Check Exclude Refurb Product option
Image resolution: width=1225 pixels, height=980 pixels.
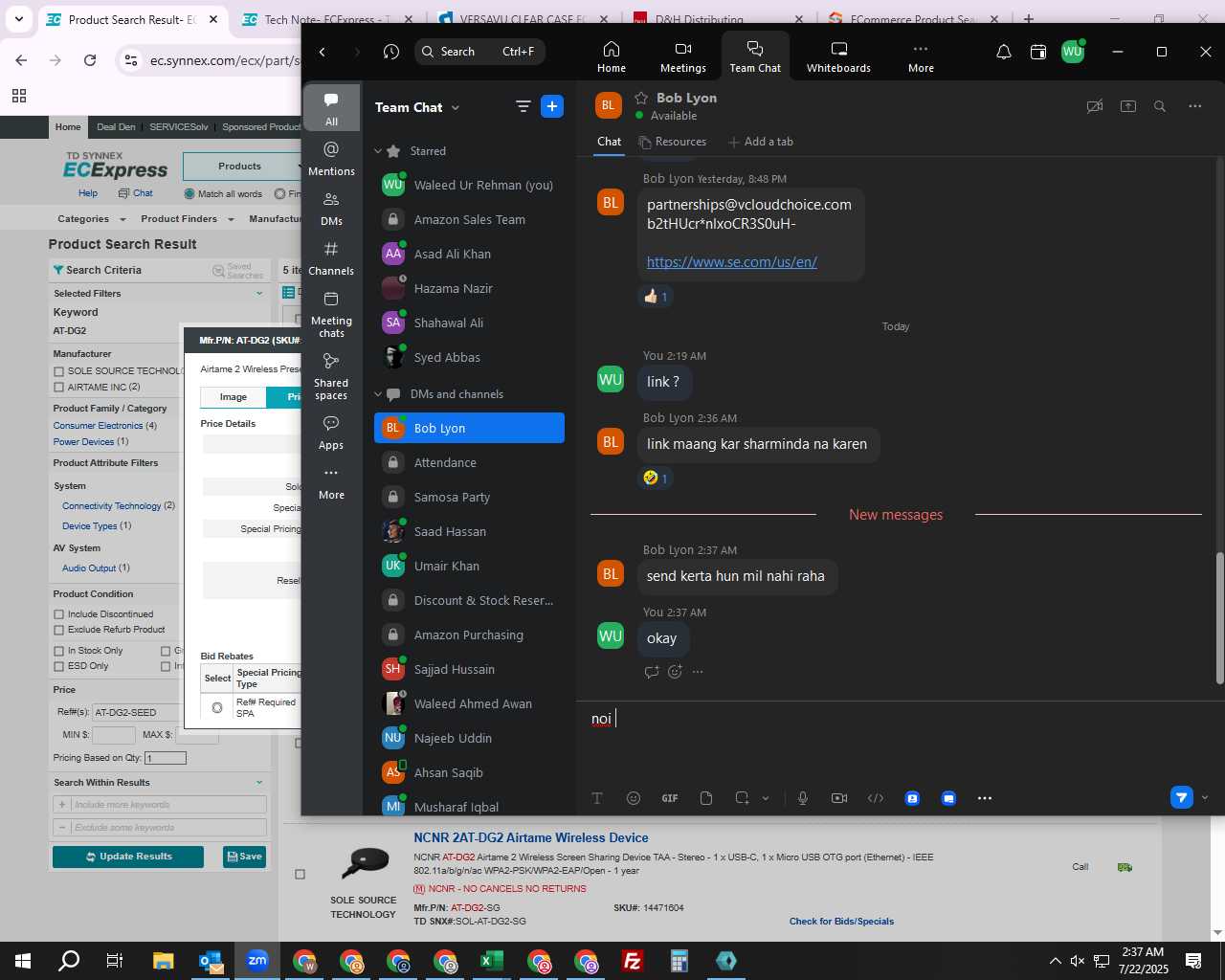pyautogui.click(x=59, y=630)
